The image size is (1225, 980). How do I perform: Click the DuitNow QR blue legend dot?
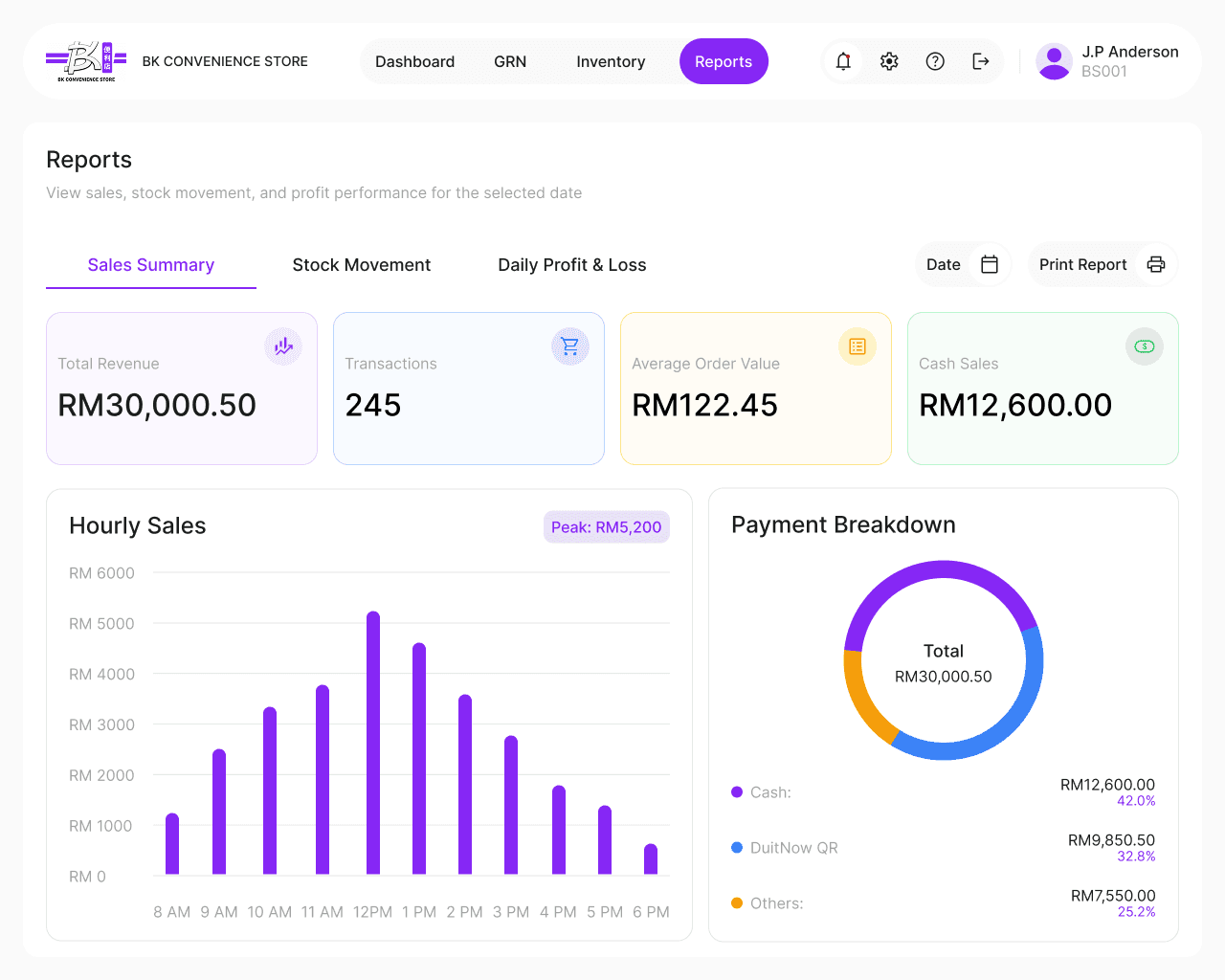(x=737, y=847)
